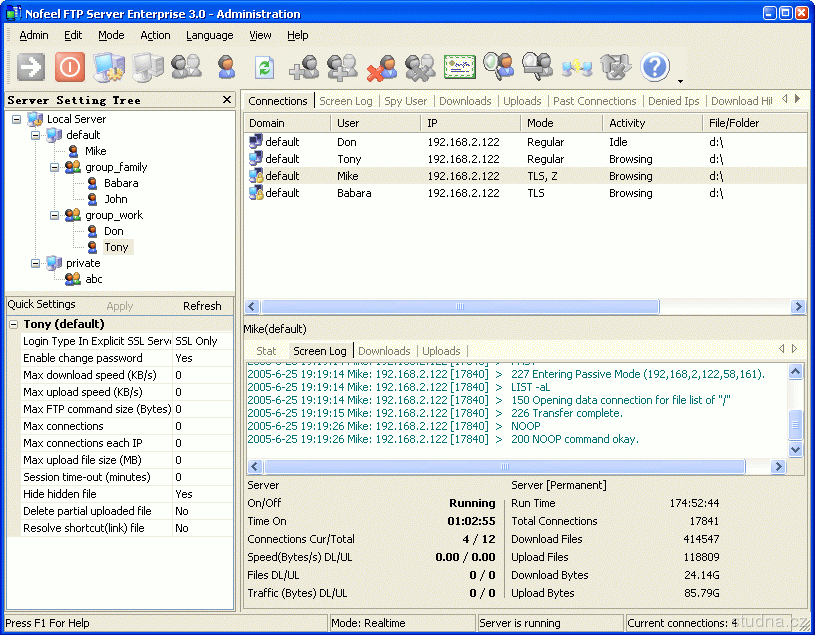The image size is (815, 635).
Task: Click the add user icon with plus sign
Action: [304, 67]
